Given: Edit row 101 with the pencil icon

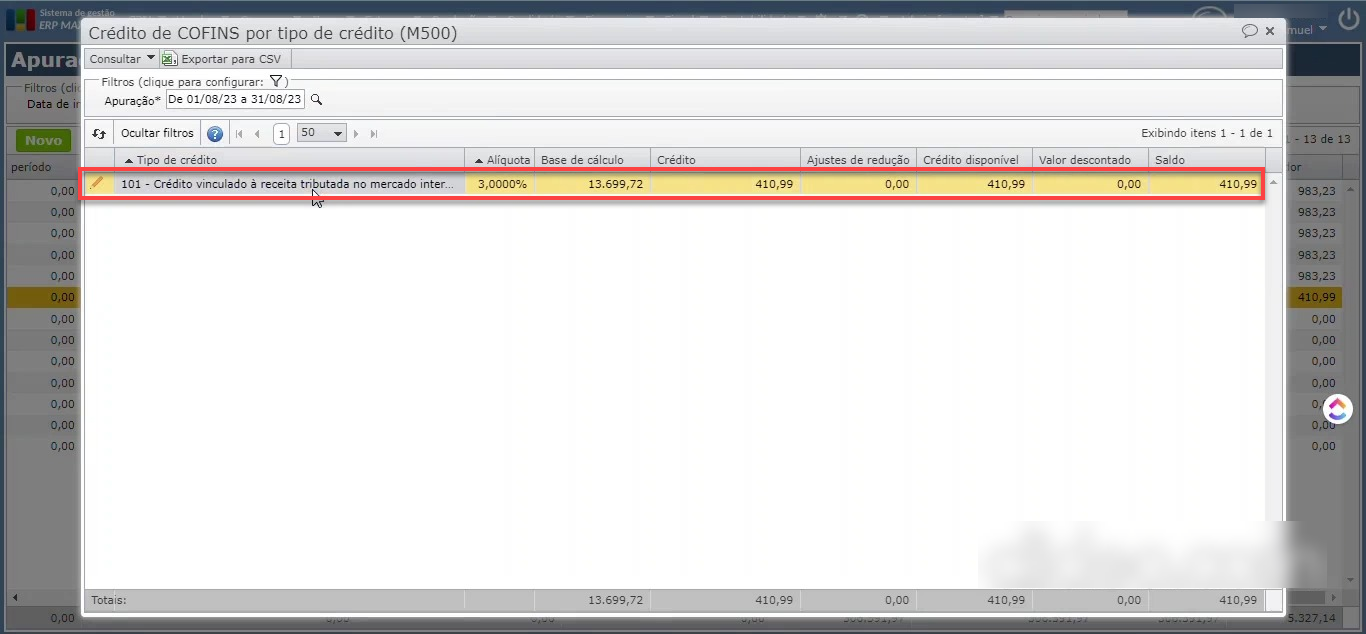Looking at the screenshot, I should coord(97,183).
